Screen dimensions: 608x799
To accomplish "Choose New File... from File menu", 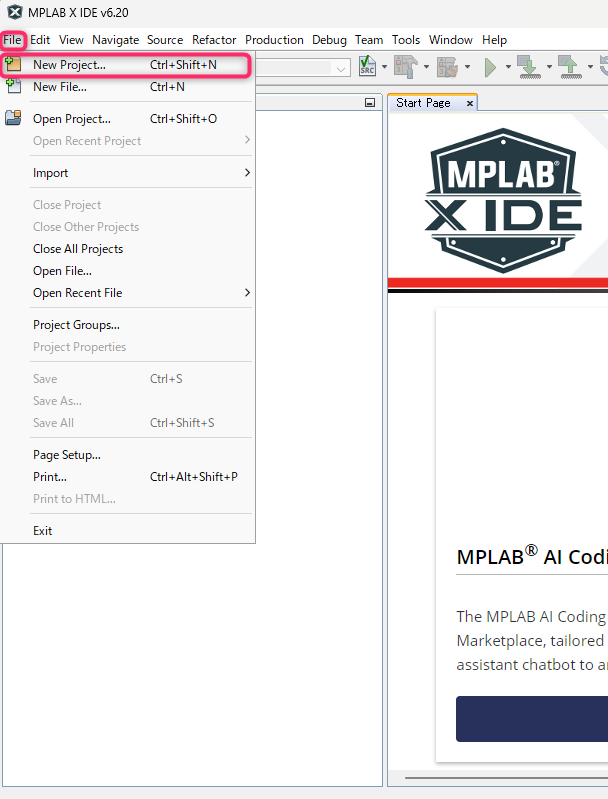I will click(127, 87).
